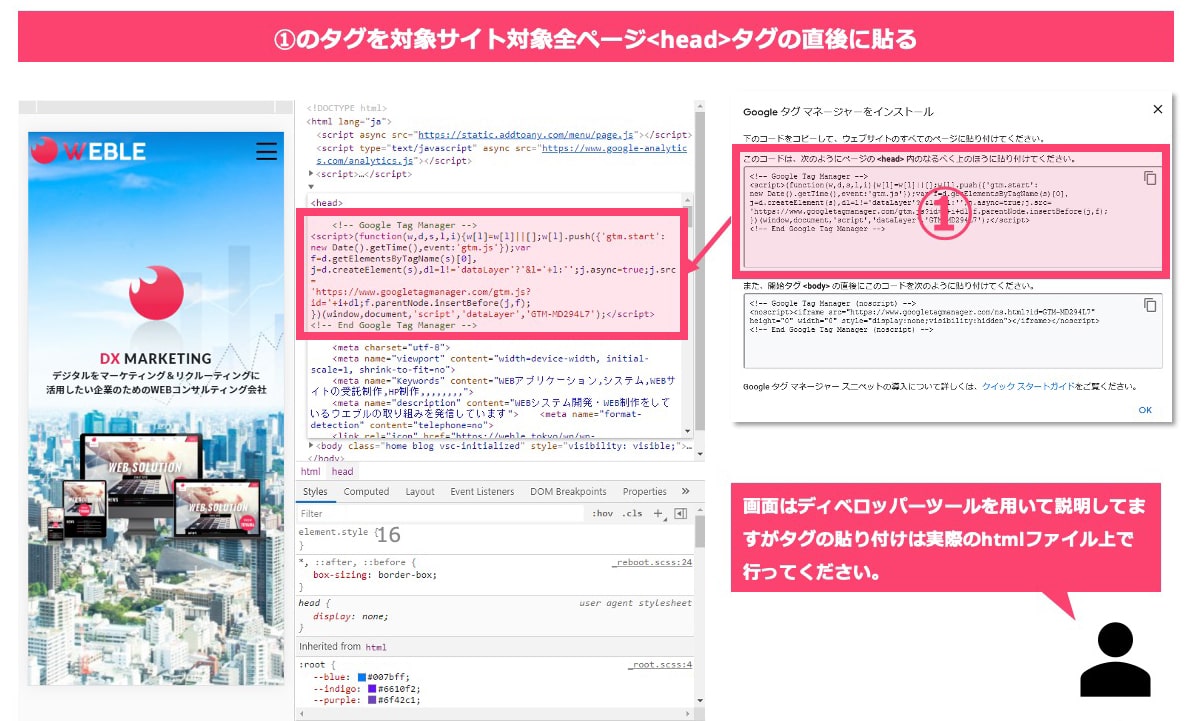
Task: Open the --indigo #6610f2 color swatch
Action: pyautogui.click(x=372, y=689)
